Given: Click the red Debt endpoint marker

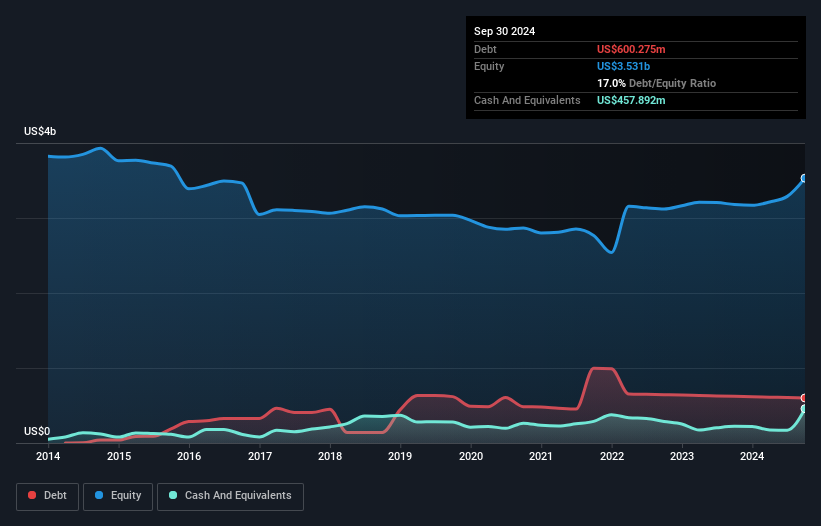Looking at the screenshot, I should (804, 398).
